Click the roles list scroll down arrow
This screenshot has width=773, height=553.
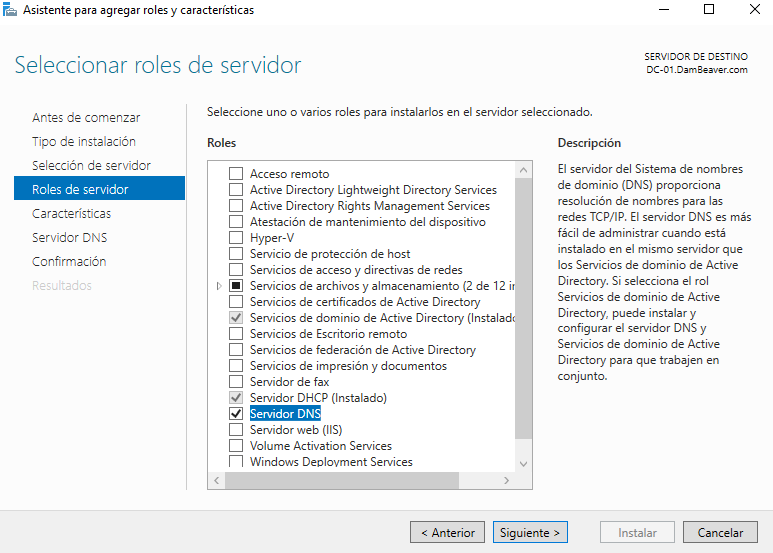(524, 464)
